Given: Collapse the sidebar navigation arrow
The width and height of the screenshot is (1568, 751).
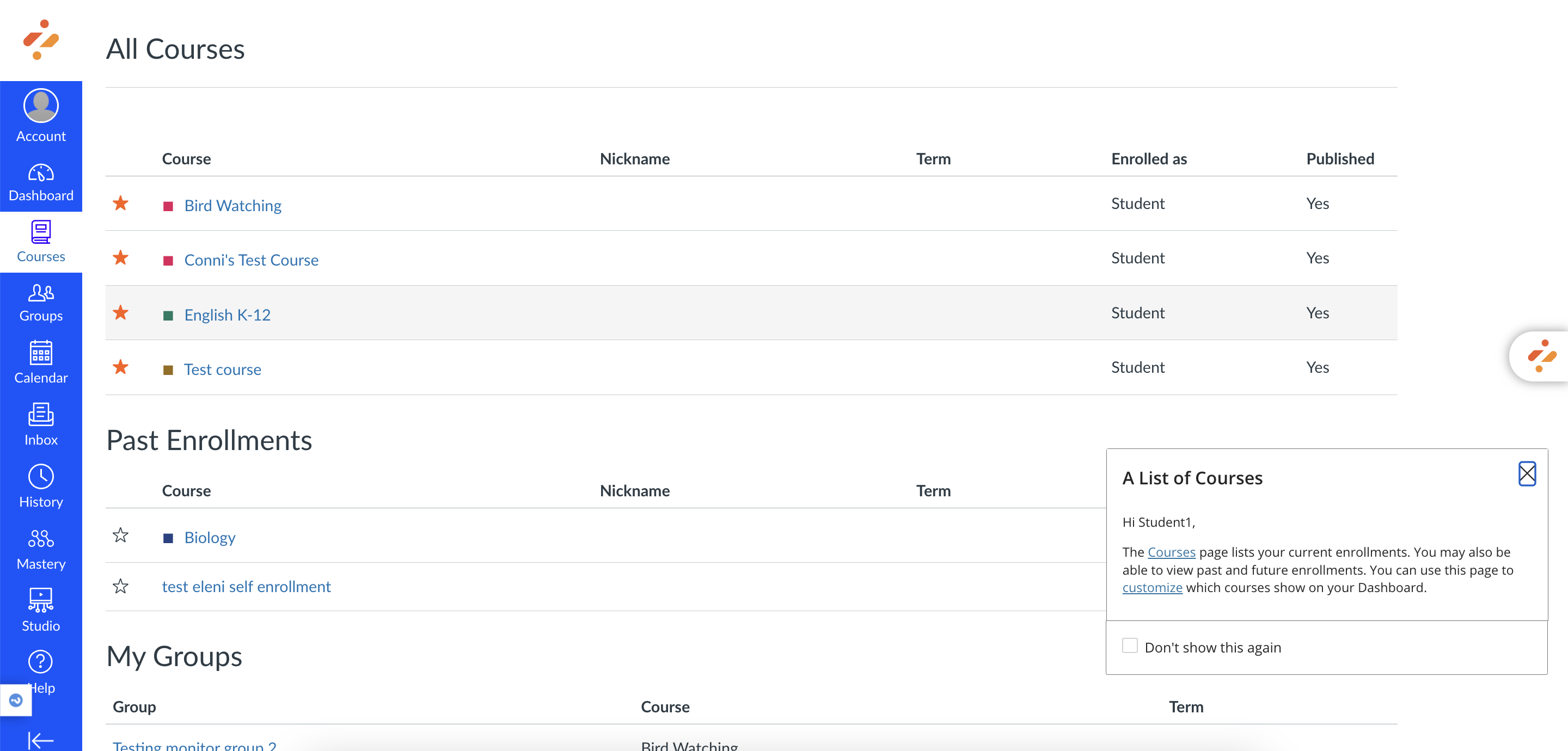Looking at the screenshot, I should pos(41,740).
